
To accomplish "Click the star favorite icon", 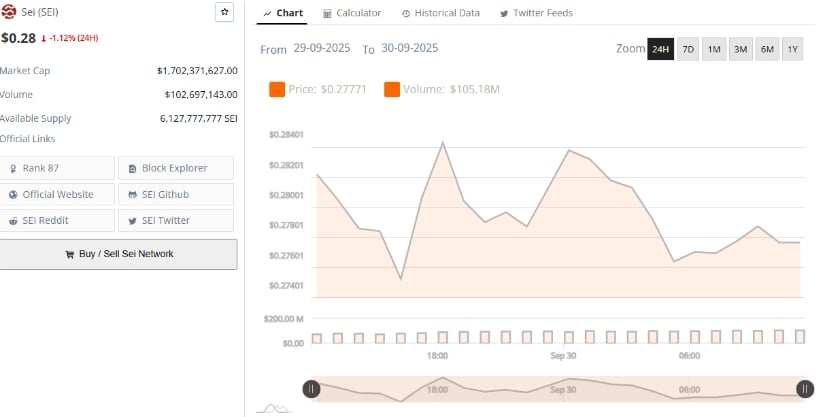I will [x=225, y=12].
